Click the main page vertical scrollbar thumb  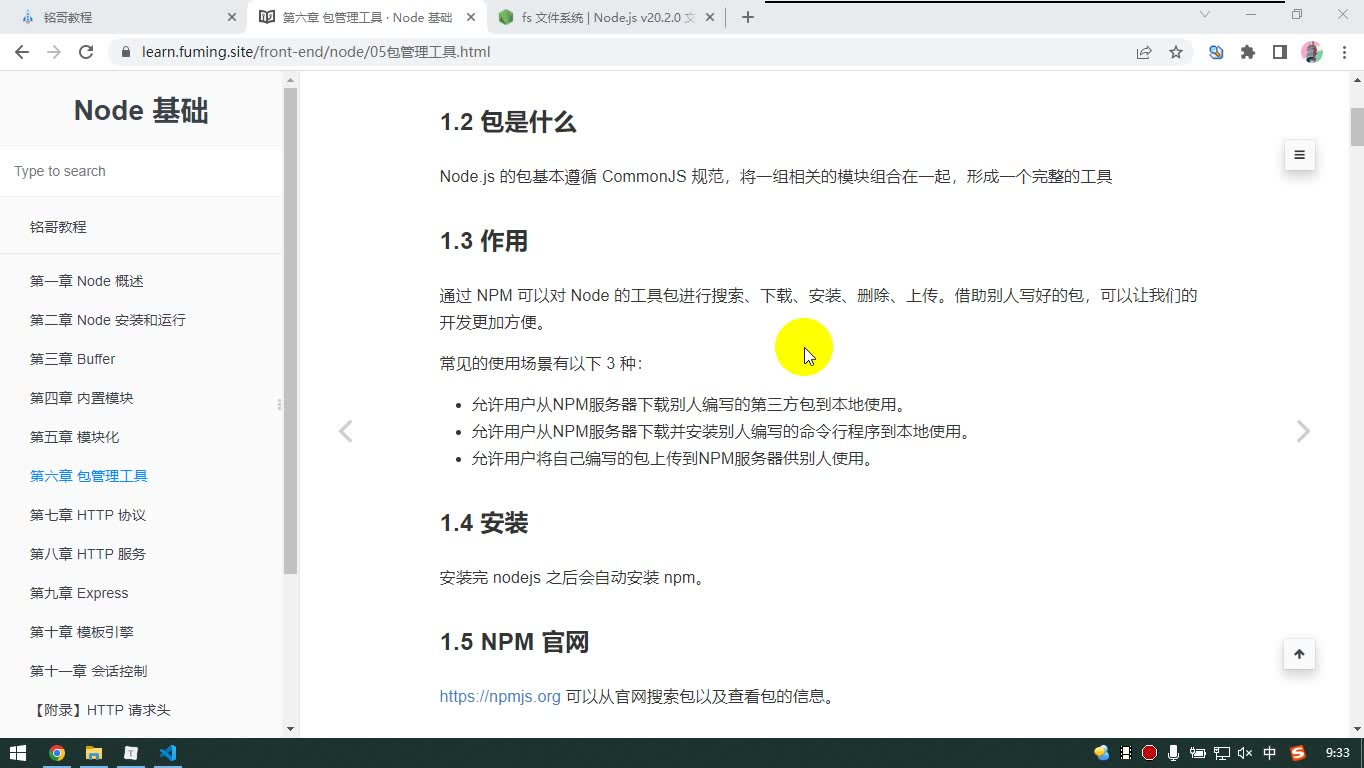tap(1357, 127)
